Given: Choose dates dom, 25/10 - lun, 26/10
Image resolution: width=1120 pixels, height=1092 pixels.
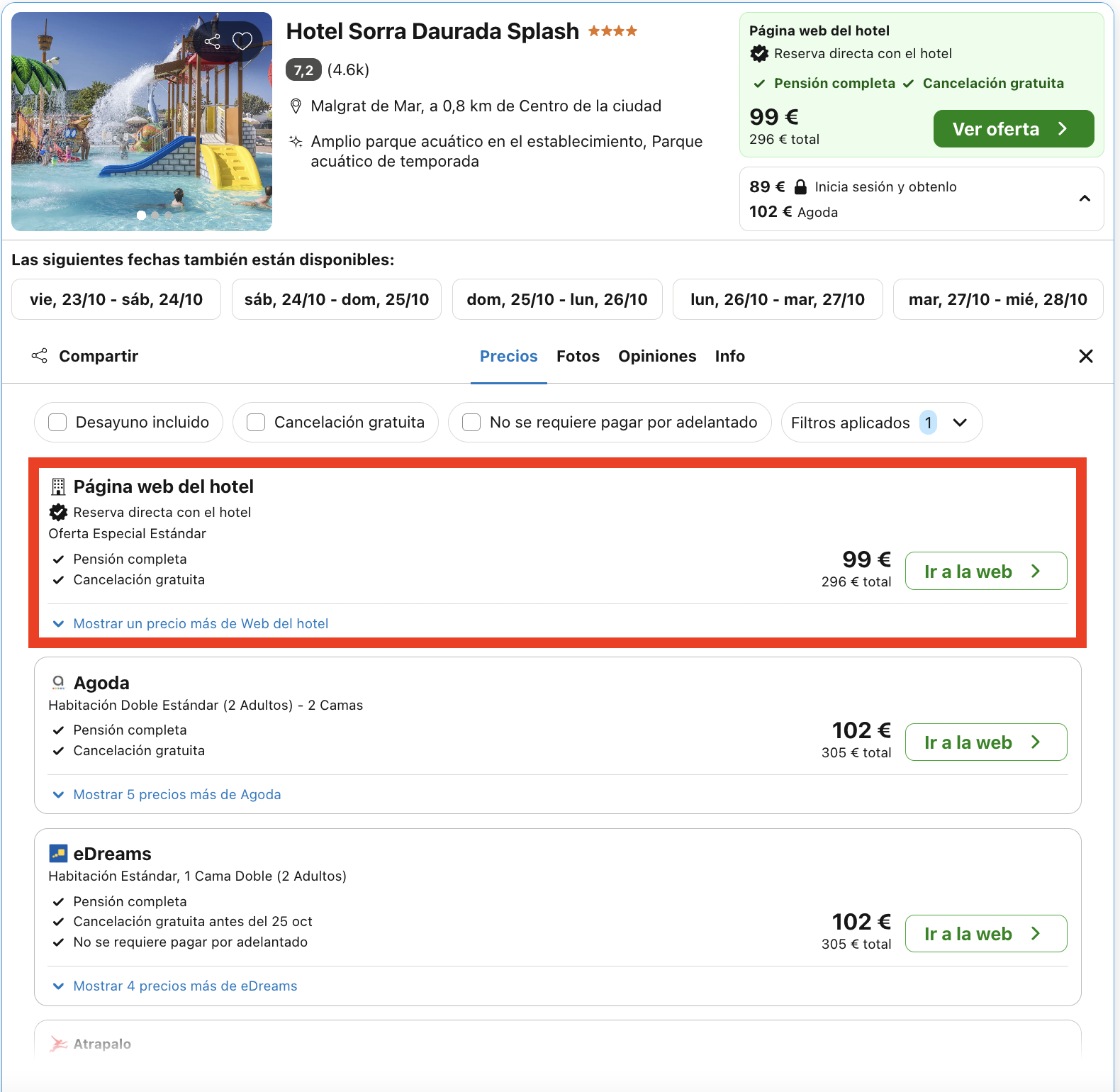Looking at the screenshot, I should [557, 299].
